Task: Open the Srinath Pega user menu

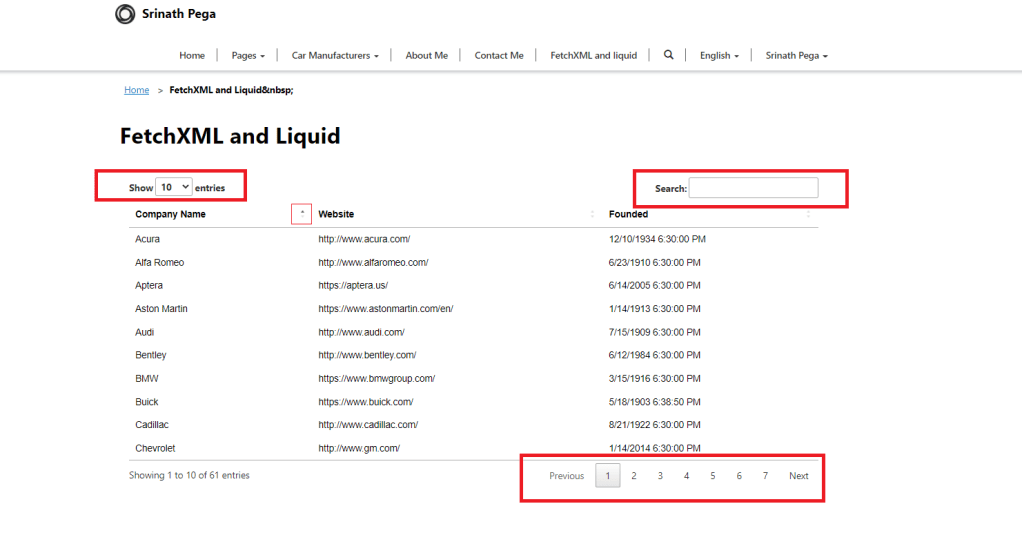Action: coord(796,56)
